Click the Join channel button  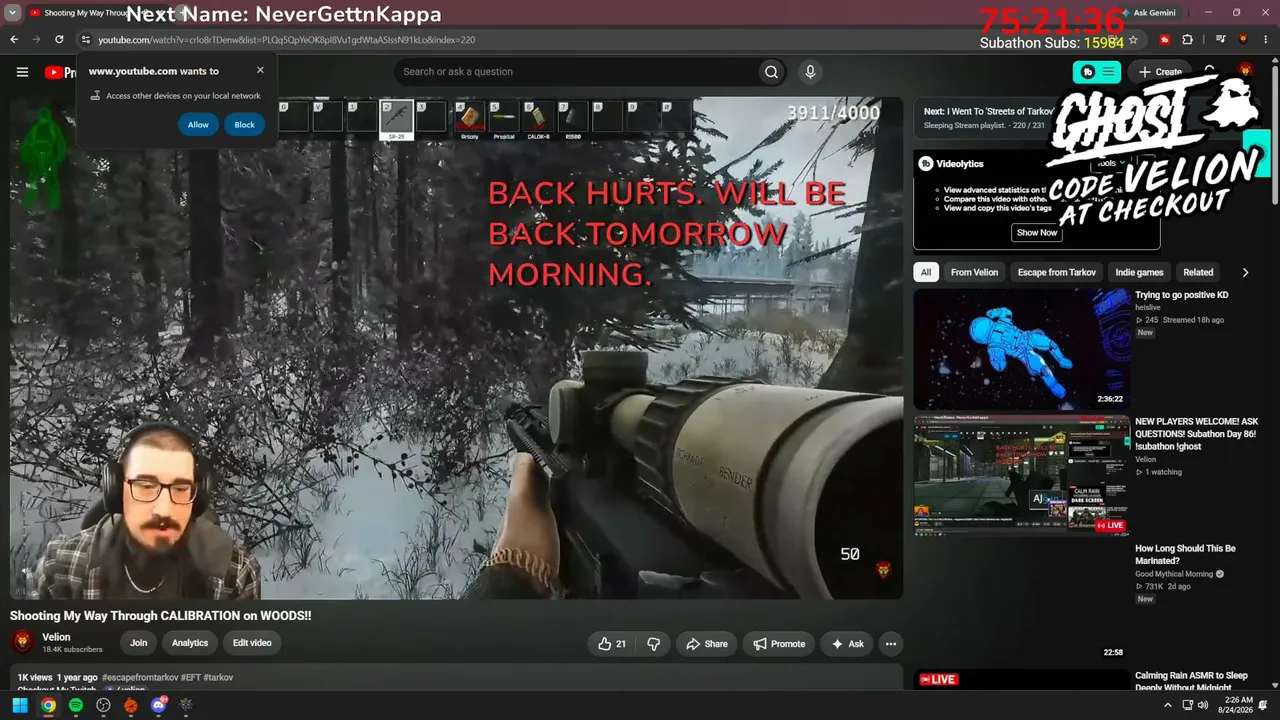click(x=139, y=643)
